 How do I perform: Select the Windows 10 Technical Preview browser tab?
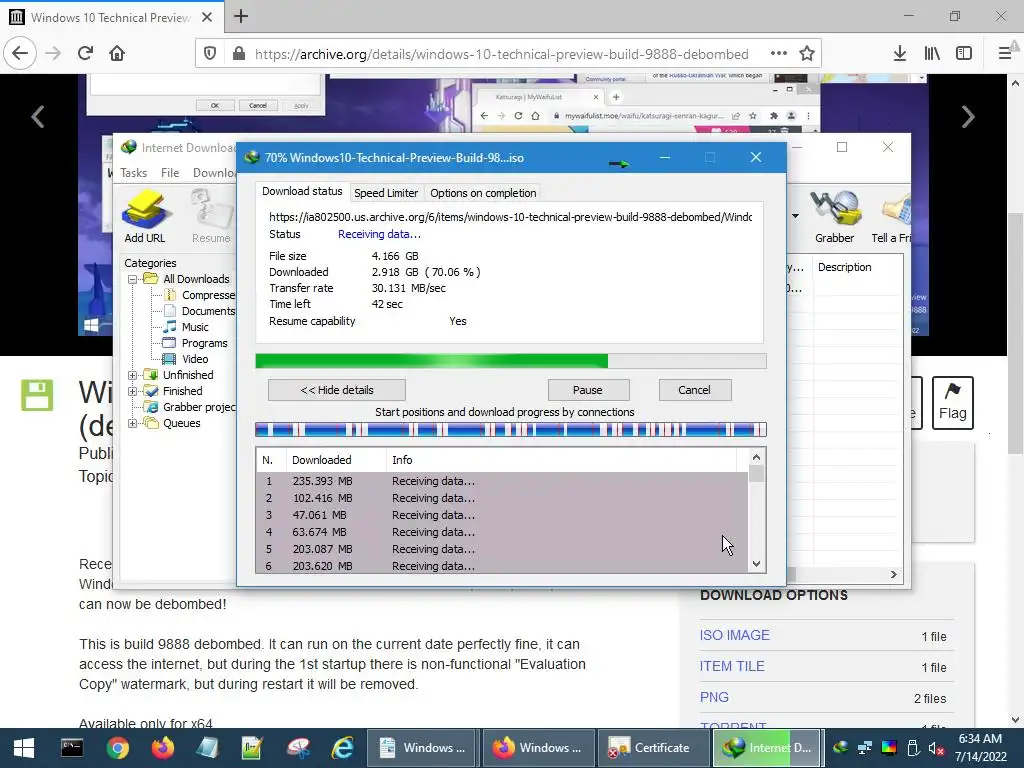(x=111, y=17)
